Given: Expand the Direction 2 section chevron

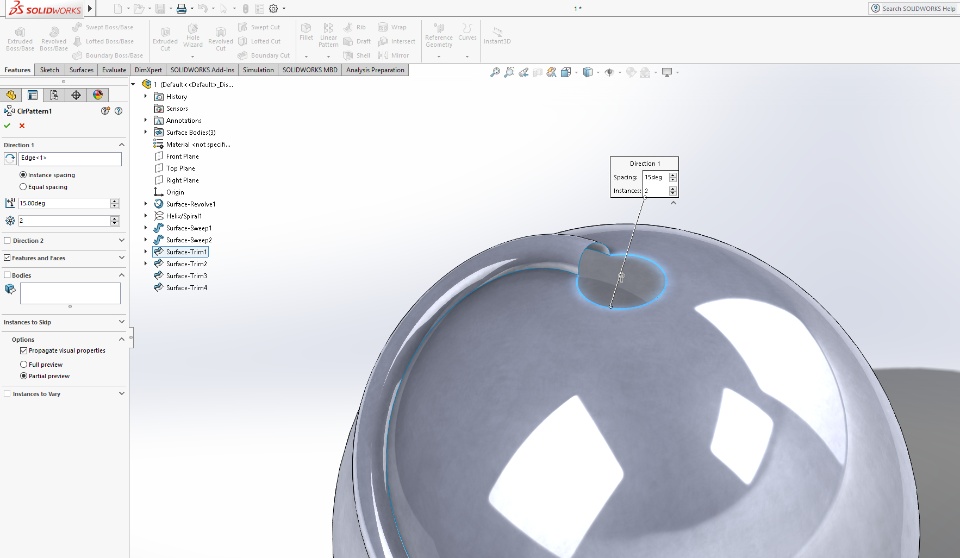Looking at the screenshot, I should 121,240.
